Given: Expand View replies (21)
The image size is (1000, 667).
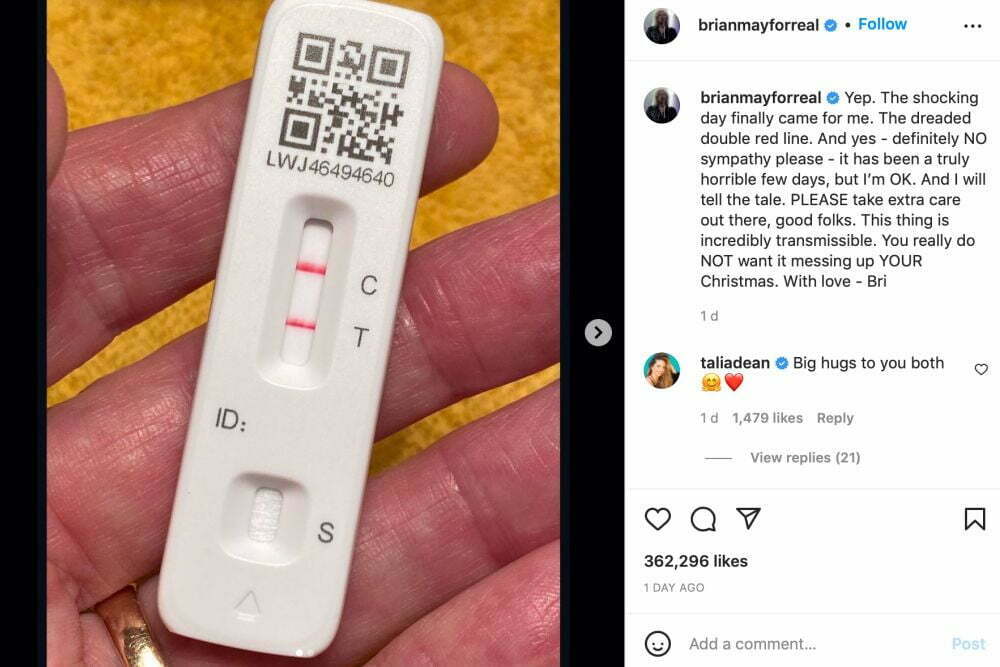Looking at the screenshot, I should (805, 457).
